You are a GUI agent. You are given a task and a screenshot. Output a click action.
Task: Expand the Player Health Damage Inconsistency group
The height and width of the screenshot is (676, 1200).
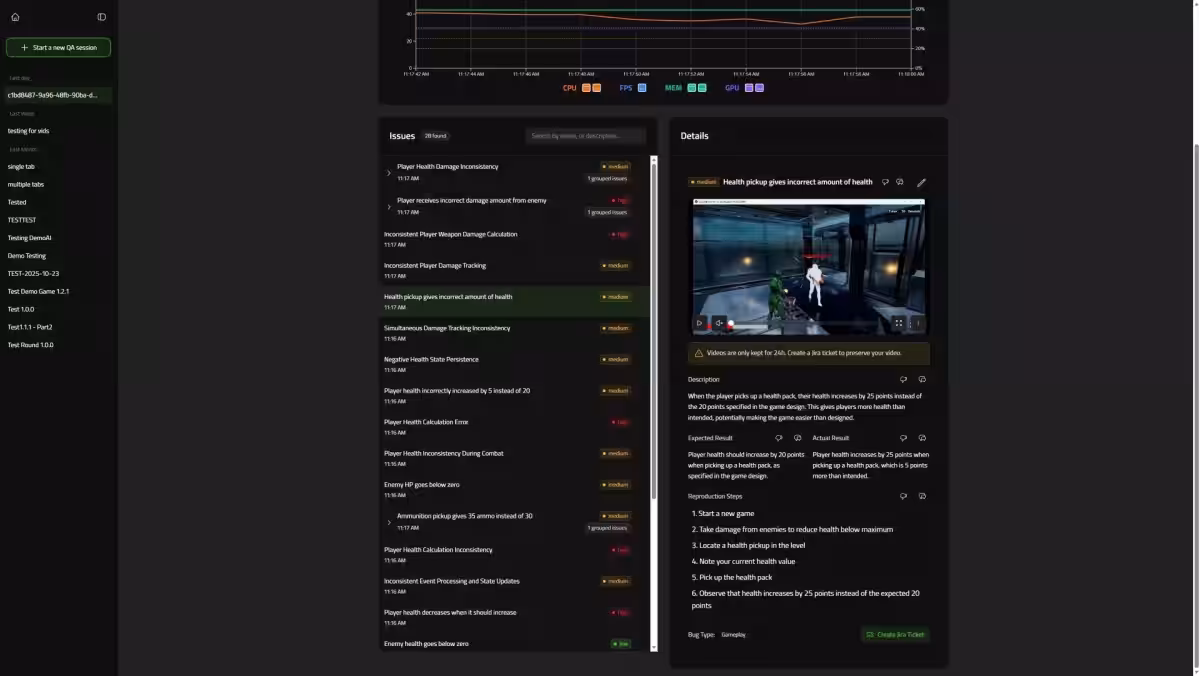(389, 173)
